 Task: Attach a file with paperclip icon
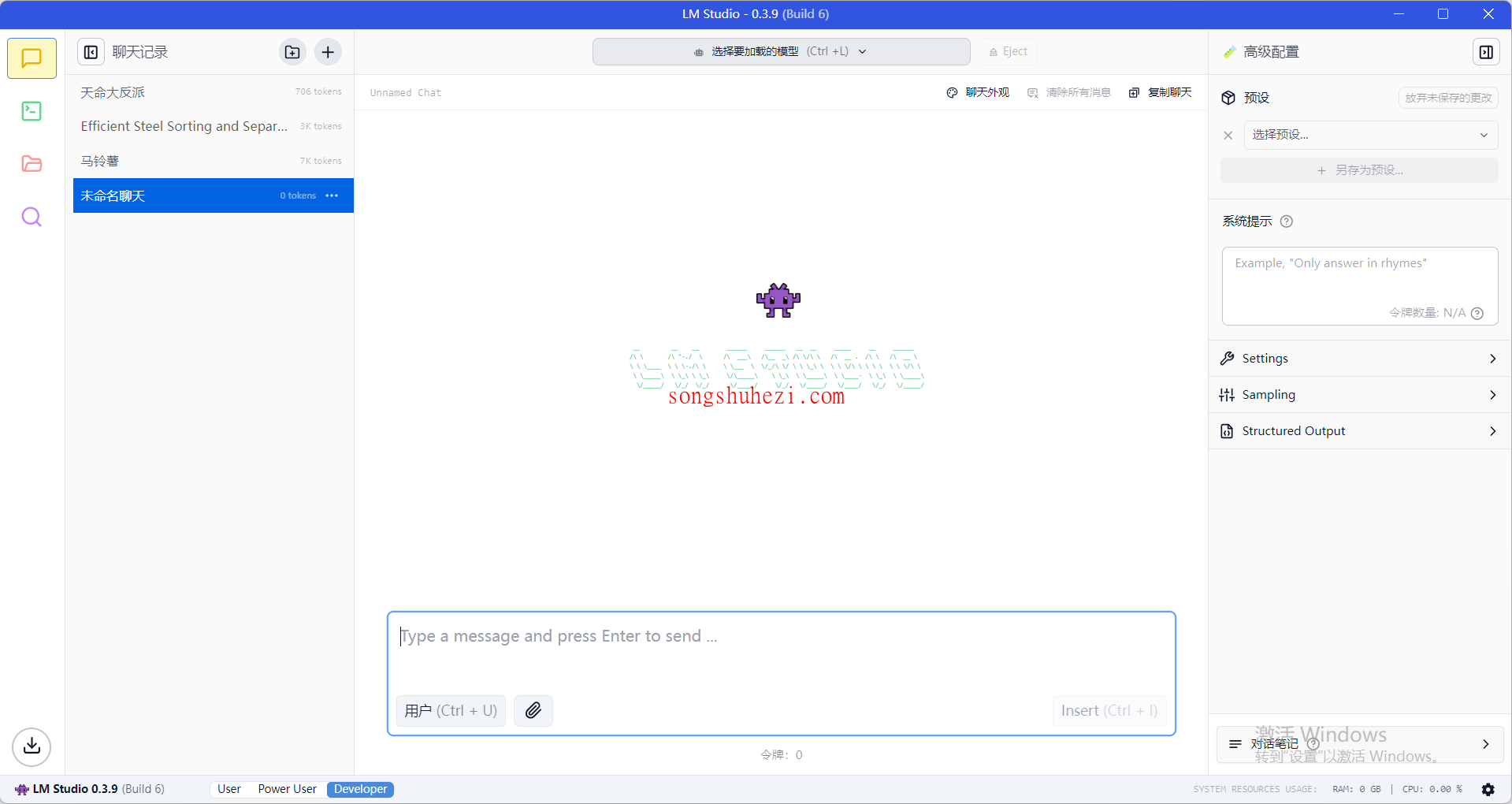(x=533, y=710)
